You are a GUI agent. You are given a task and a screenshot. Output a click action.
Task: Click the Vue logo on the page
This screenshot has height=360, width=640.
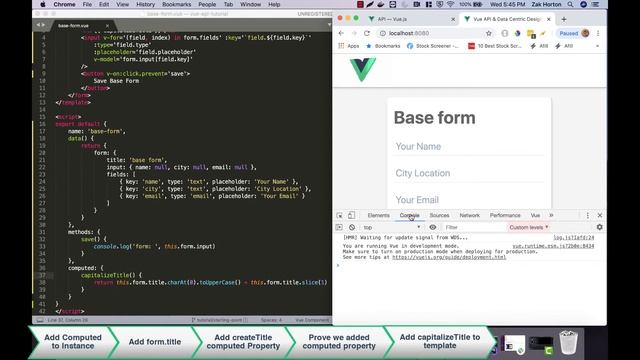click(x=362, y=69)
